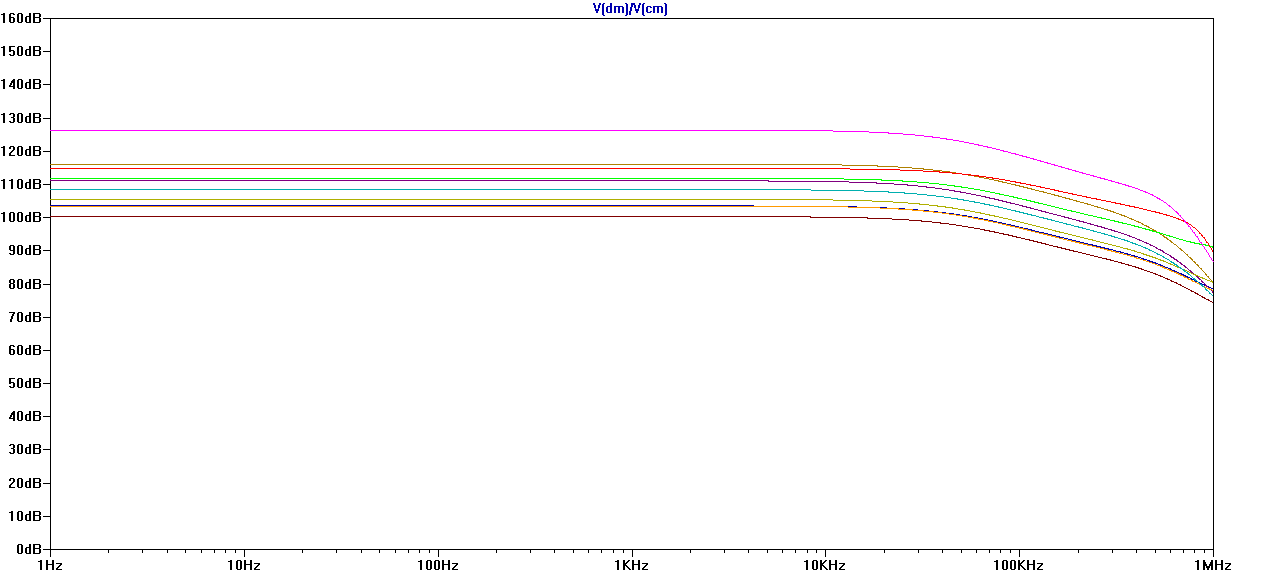This screenshot has height=575, width=1276.
Task: Click the 60dB axis label
Action: coord(25,350)
